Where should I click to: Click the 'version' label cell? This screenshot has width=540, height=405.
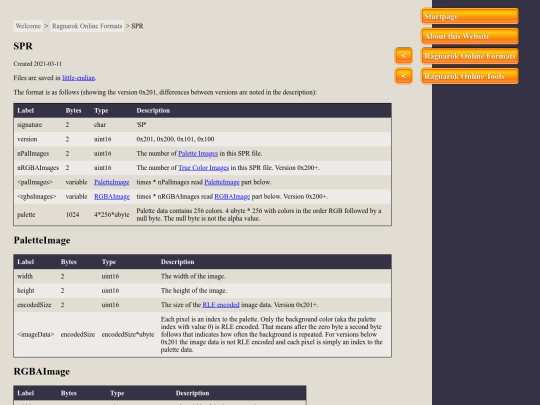[x=27, y=139]
